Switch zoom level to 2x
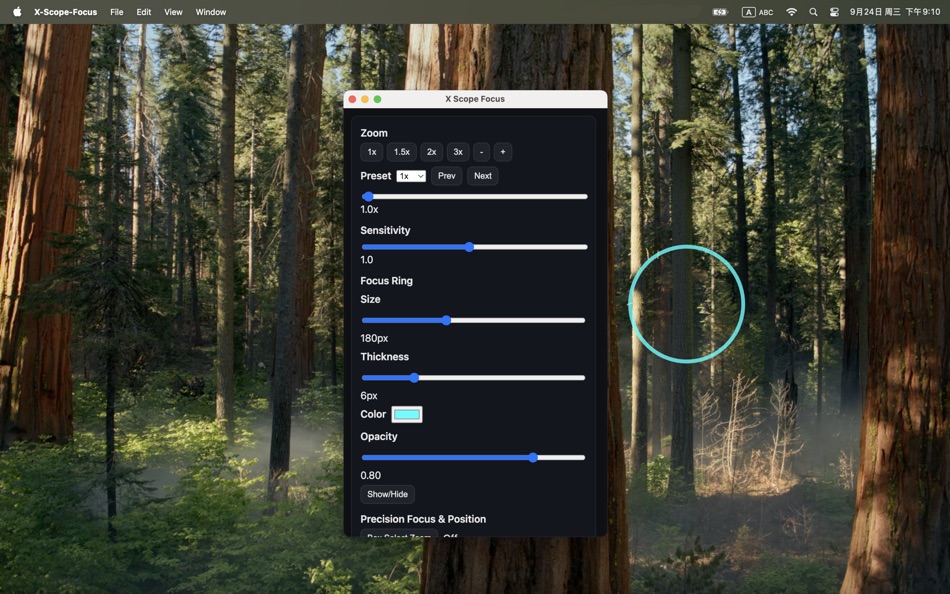The height and width of the screenshot is (594, 950). click(x=431, y=151)
